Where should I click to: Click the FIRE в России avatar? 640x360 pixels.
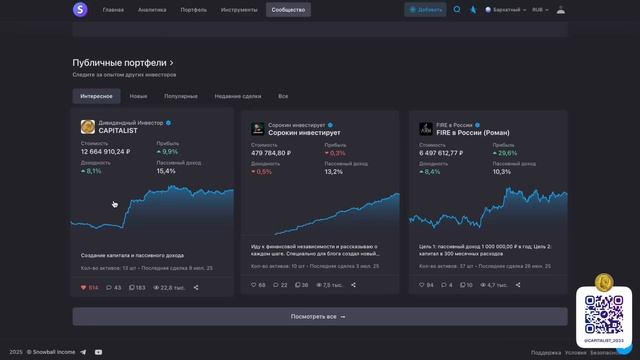click(426, 129)
